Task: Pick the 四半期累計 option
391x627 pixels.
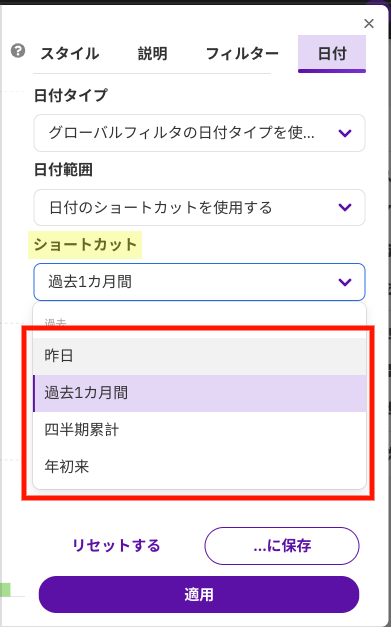Action: pyautogui.click(x=199, y=430)
